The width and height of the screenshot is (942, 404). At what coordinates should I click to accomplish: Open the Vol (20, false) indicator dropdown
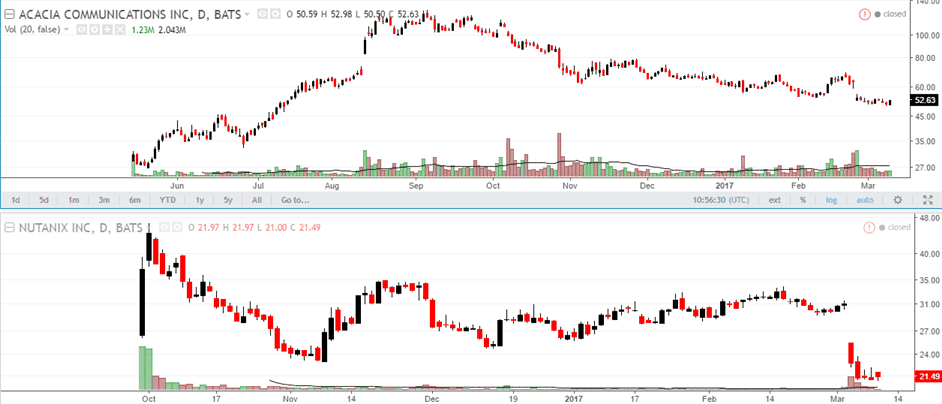coord(66,29)
